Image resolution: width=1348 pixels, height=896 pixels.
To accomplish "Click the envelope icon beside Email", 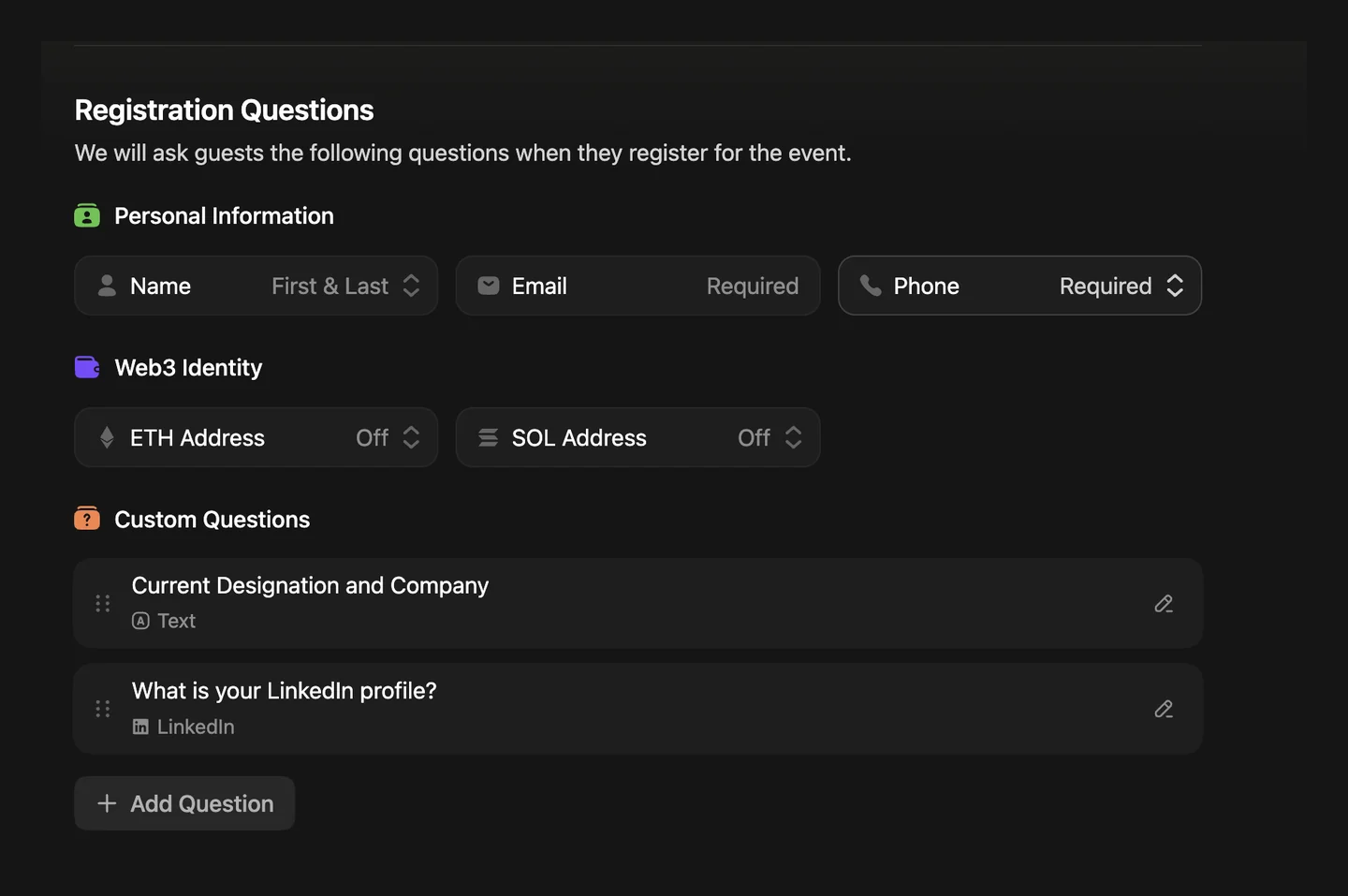I will point(489,286).
